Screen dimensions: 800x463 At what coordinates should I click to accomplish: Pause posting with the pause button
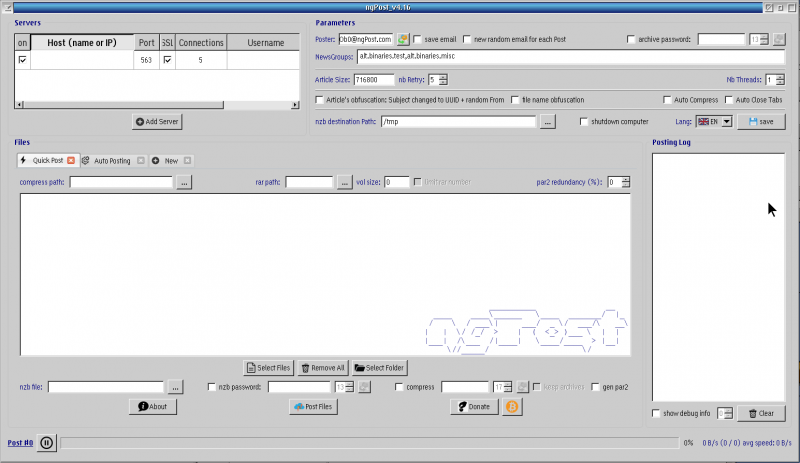click(x=47, y=443)
